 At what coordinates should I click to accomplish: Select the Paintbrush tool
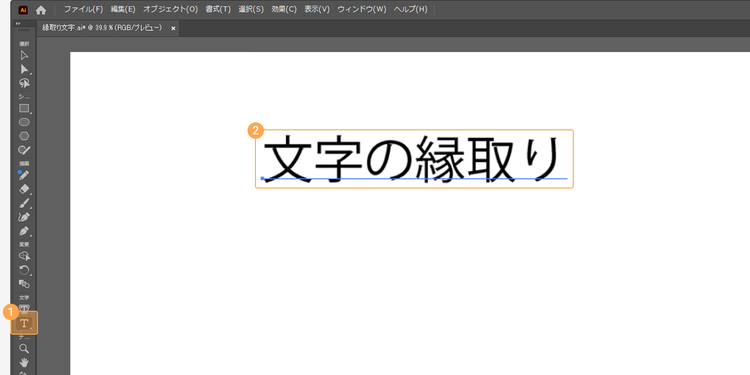point(24,203)
